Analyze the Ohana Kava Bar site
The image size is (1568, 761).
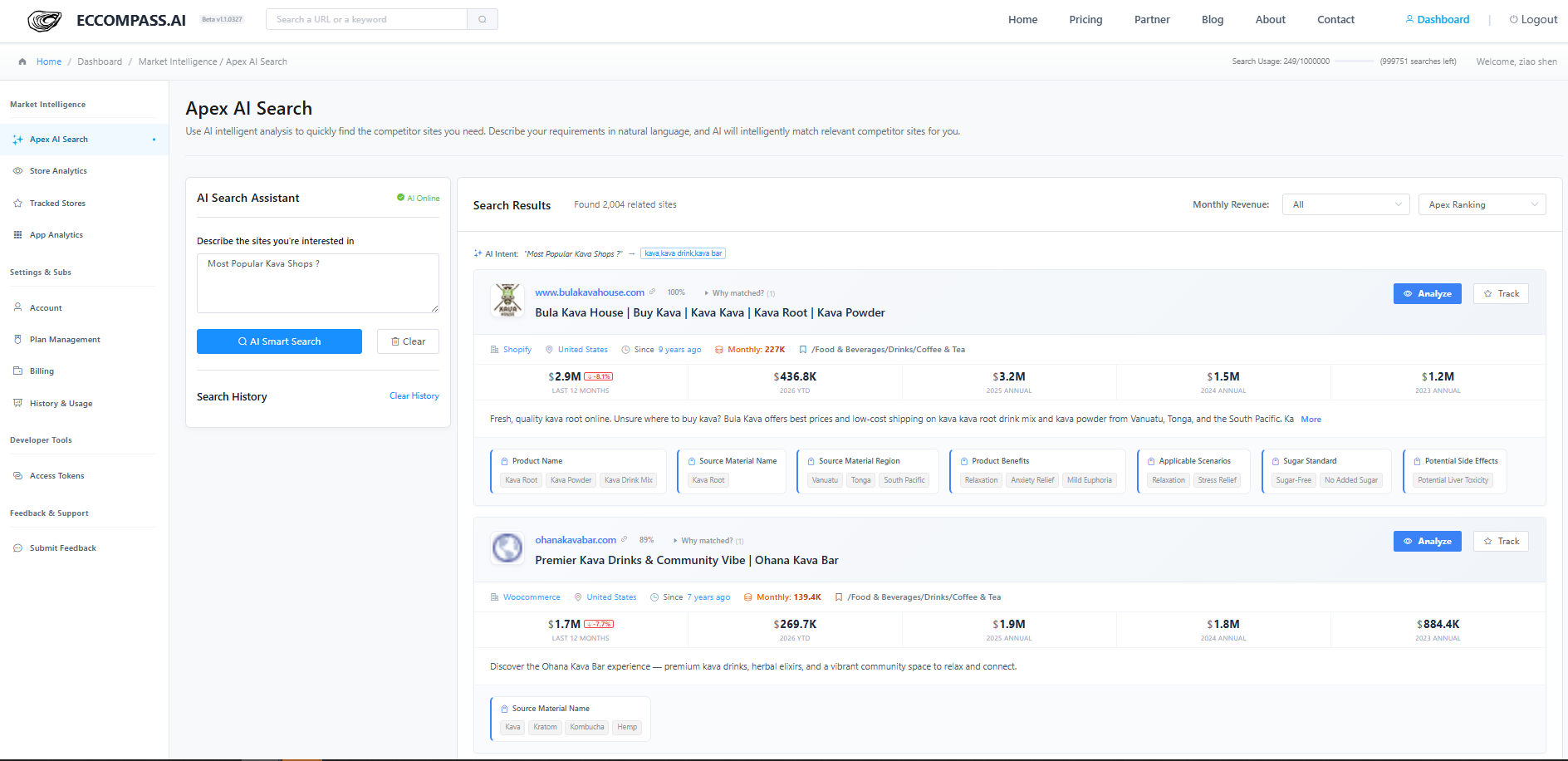(1427, 542)
